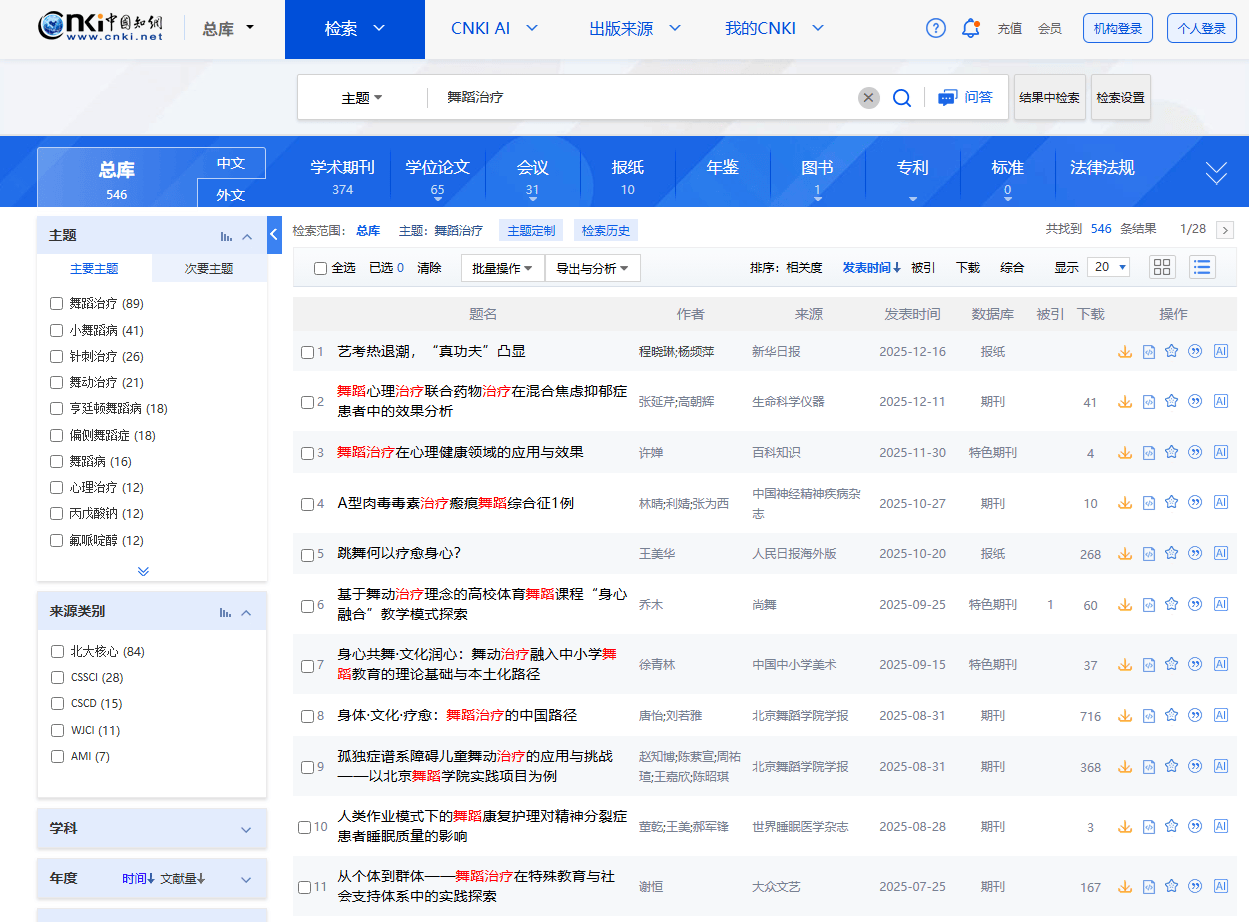Viewport: 1249px width, 922px height.
Task: Favorite the article 身体·文化·疗愈 using star icon
Action: (x=1171, y=715)
